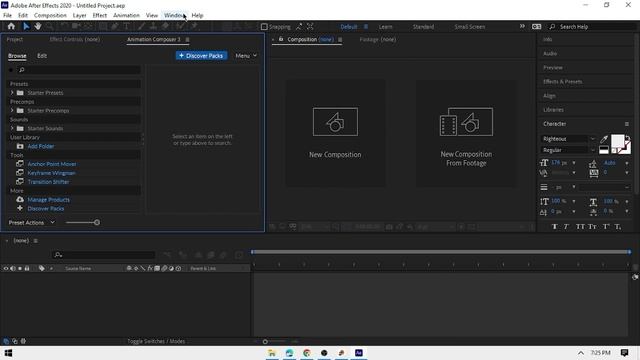Open Composition panel menu icon
The width and height of the screenshot is (640, 360).
pos(340,40)
